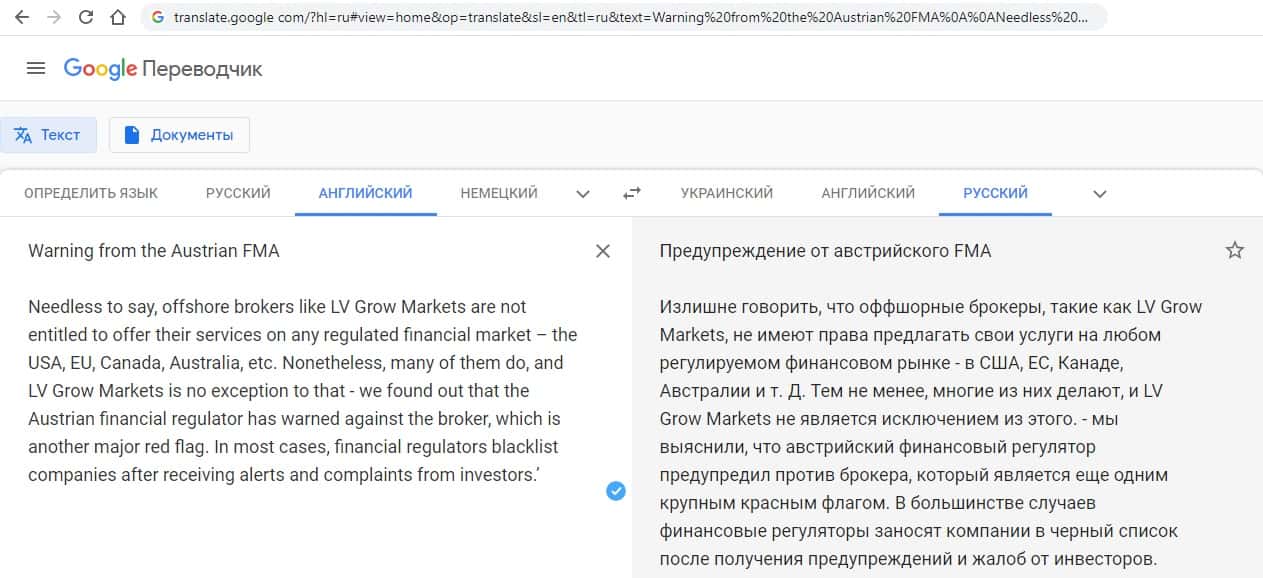
Task: Switch to Текст translation mode
Action: click(x=48, y=135)
